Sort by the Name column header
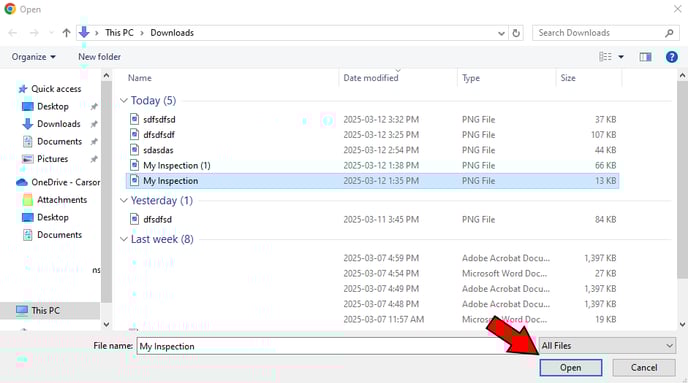Viewport: 688px width, 383px height. coord(140,78)
